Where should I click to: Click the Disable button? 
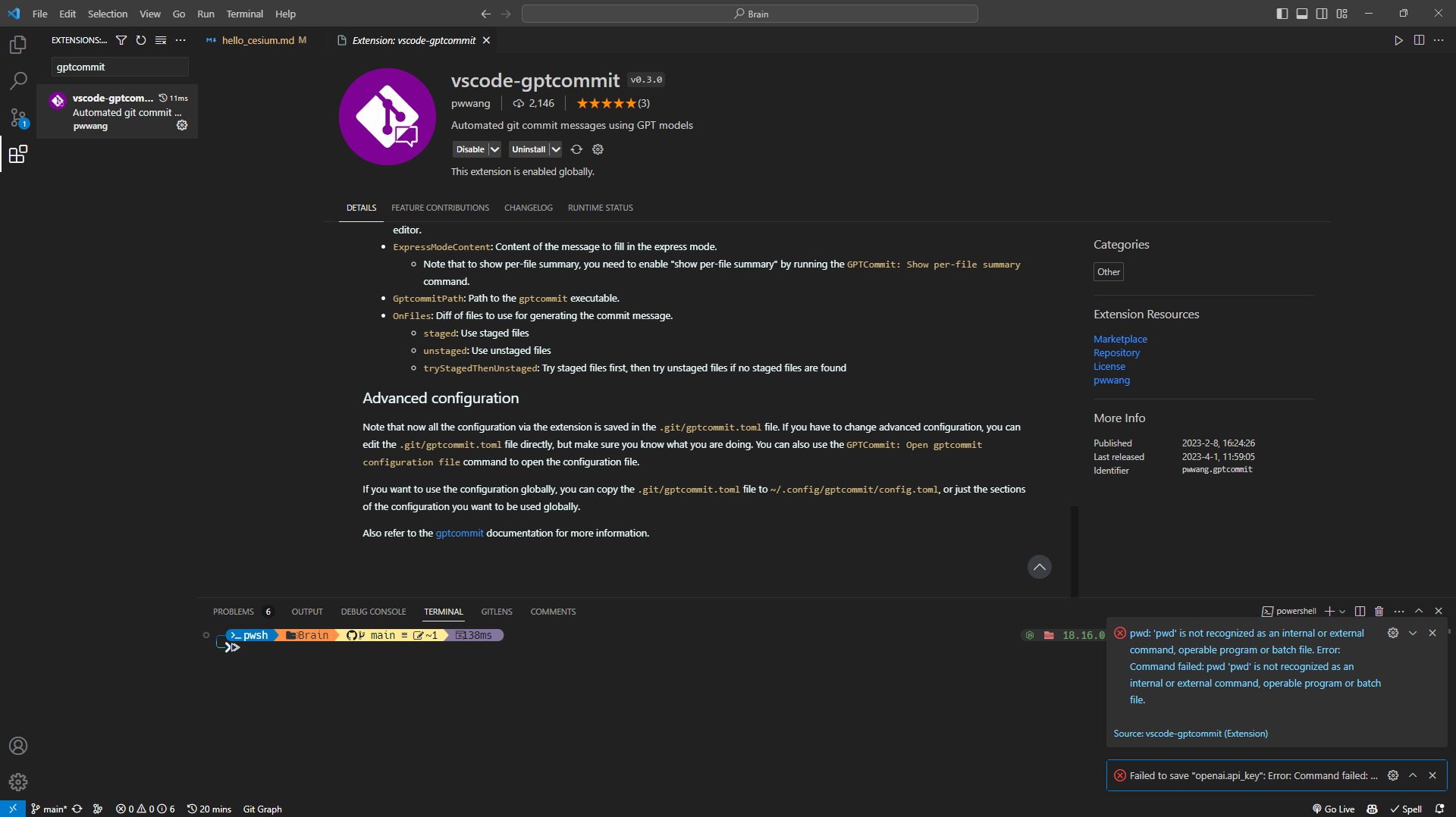tap(470, 149)
